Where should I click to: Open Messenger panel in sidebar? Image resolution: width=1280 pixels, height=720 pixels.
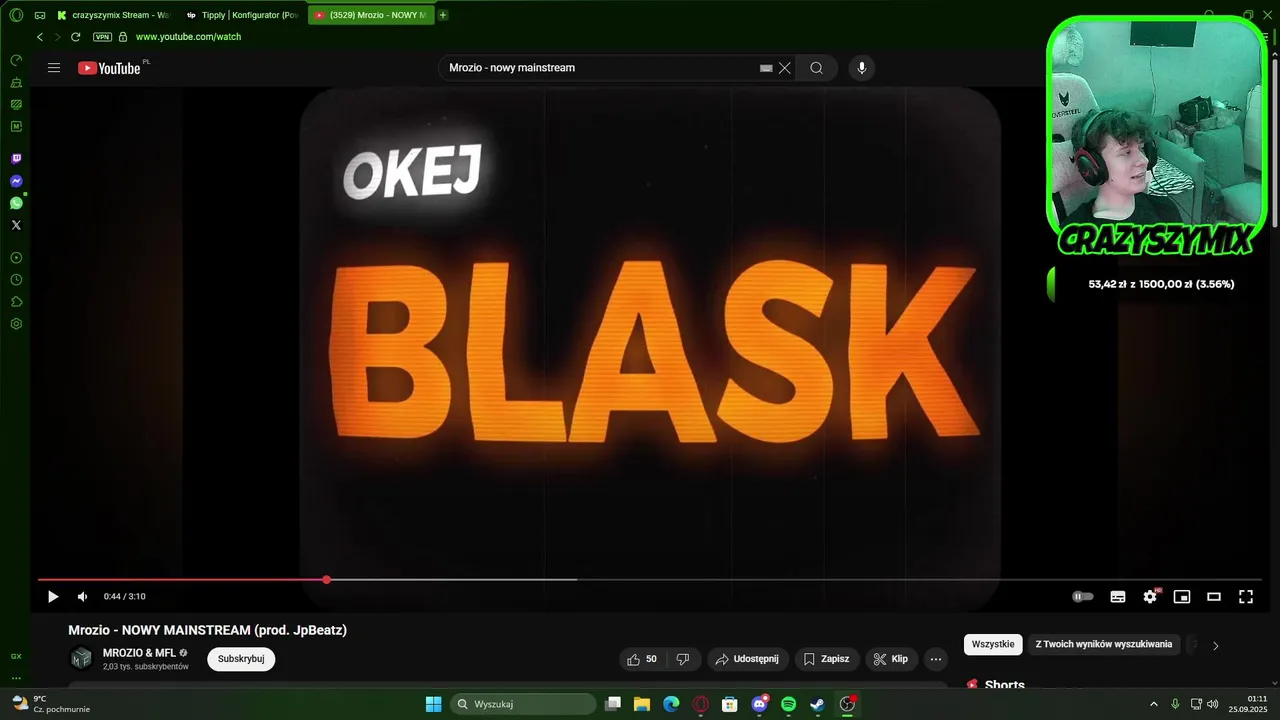click(16, 181)
